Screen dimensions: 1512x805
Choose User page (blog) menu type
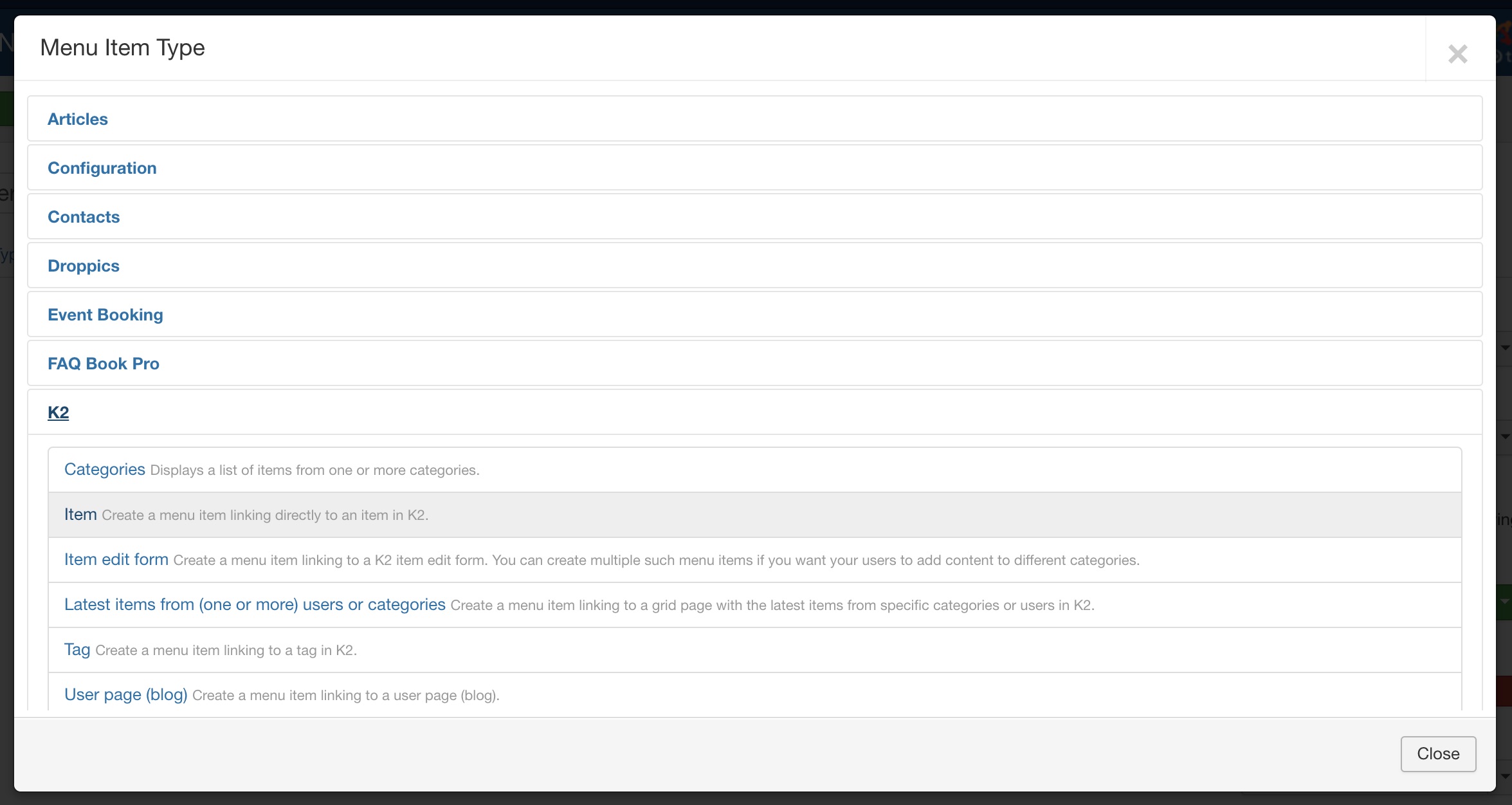[755, 692]
